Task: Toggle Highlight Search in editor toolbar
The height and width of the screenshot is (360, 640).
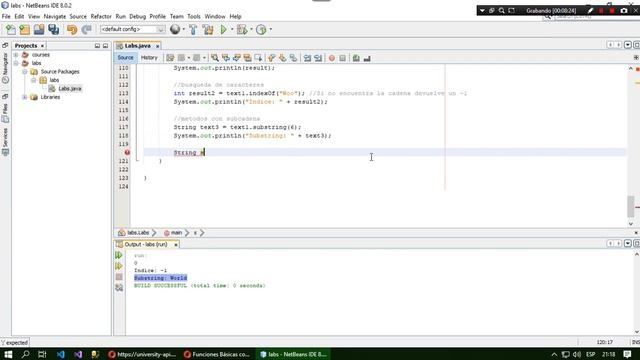Action: pyautogui.click(x=247, y=58)
